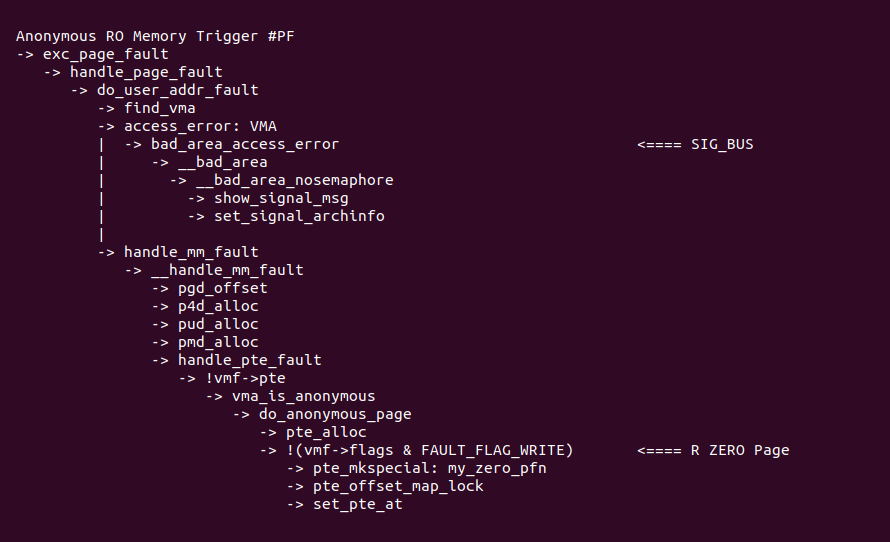Select the final set_pte_at line
The image size is (890, 542).
(x=358, y=504)
